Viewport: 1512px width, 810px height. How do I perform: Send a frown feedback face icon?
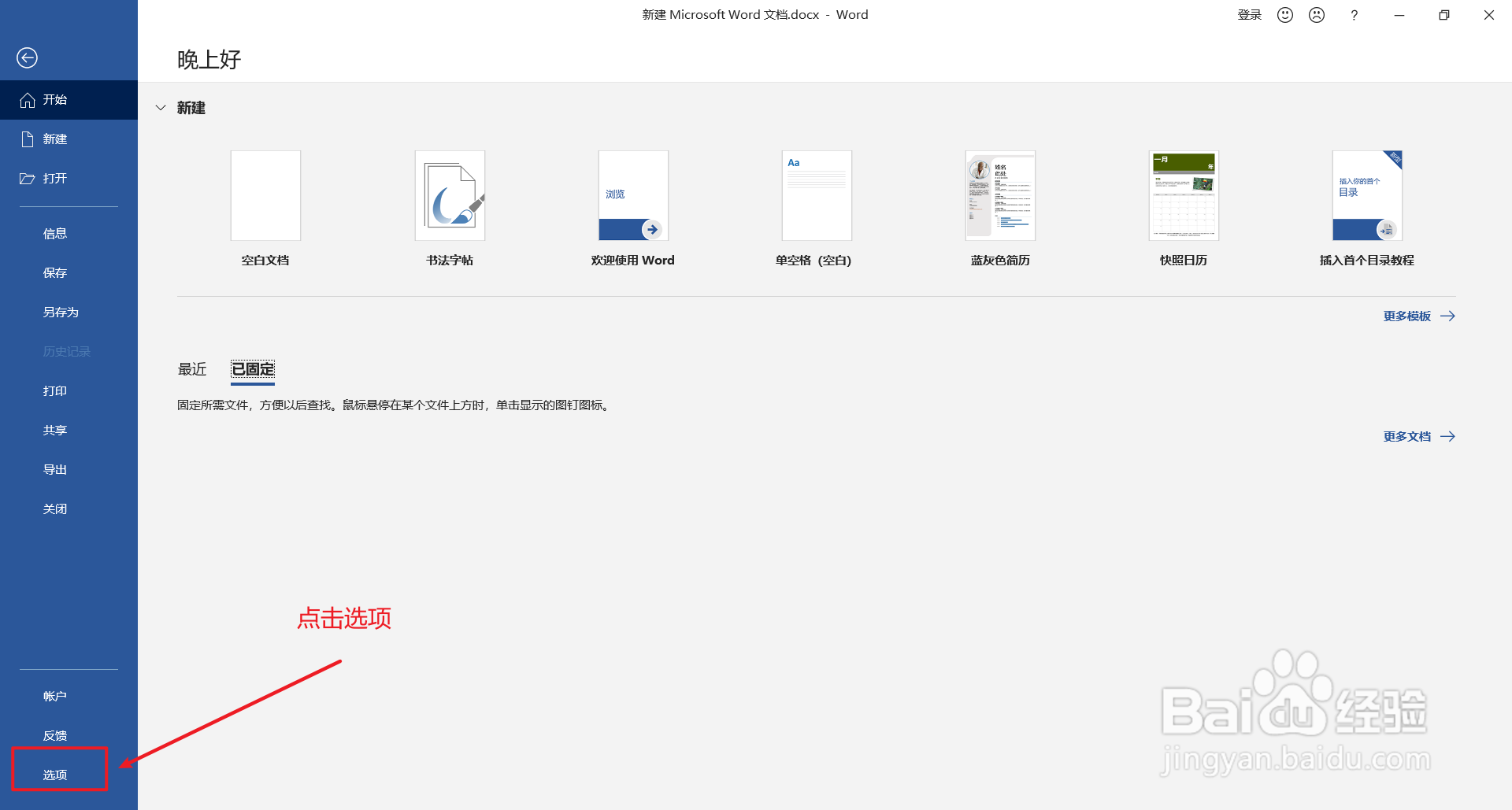tap(1317, 15)
